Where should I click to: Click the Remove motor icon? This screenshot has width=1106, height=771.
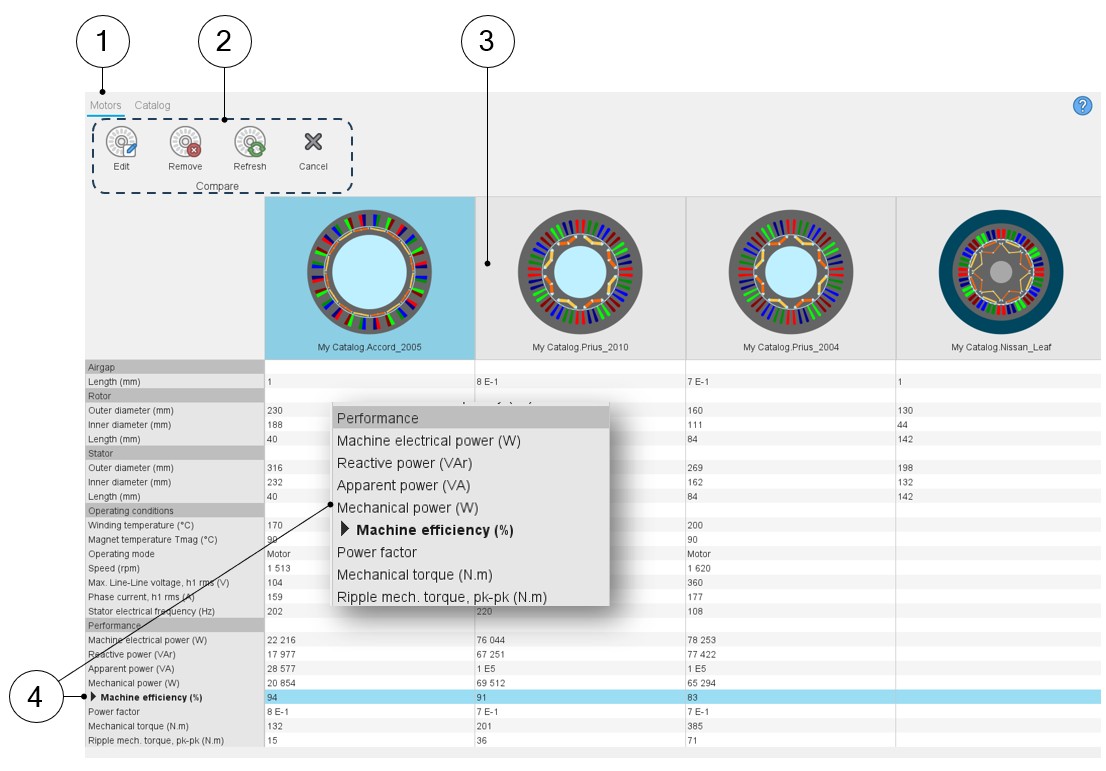[185, 143]
